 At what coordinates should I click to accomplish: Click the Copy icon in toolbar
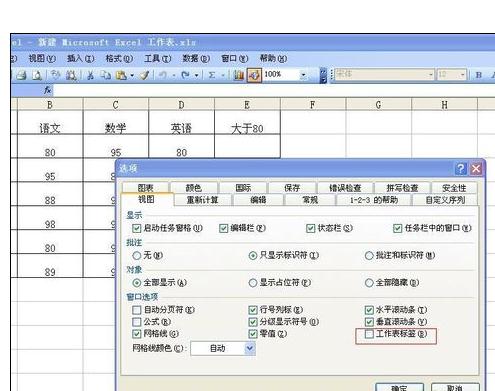point(106,75)
